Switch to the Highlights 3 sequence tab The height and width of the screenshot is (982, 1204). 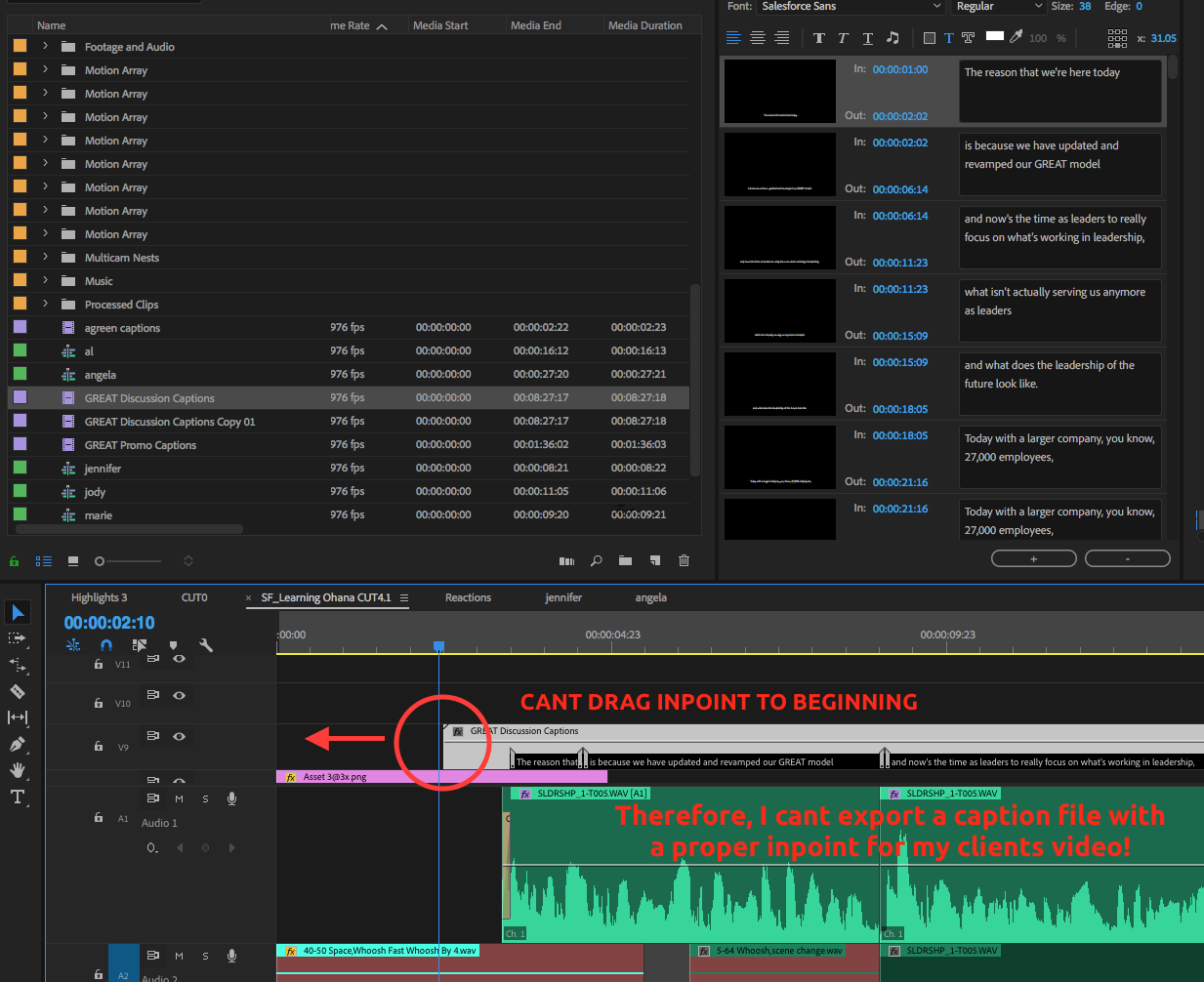coord(99,597)
